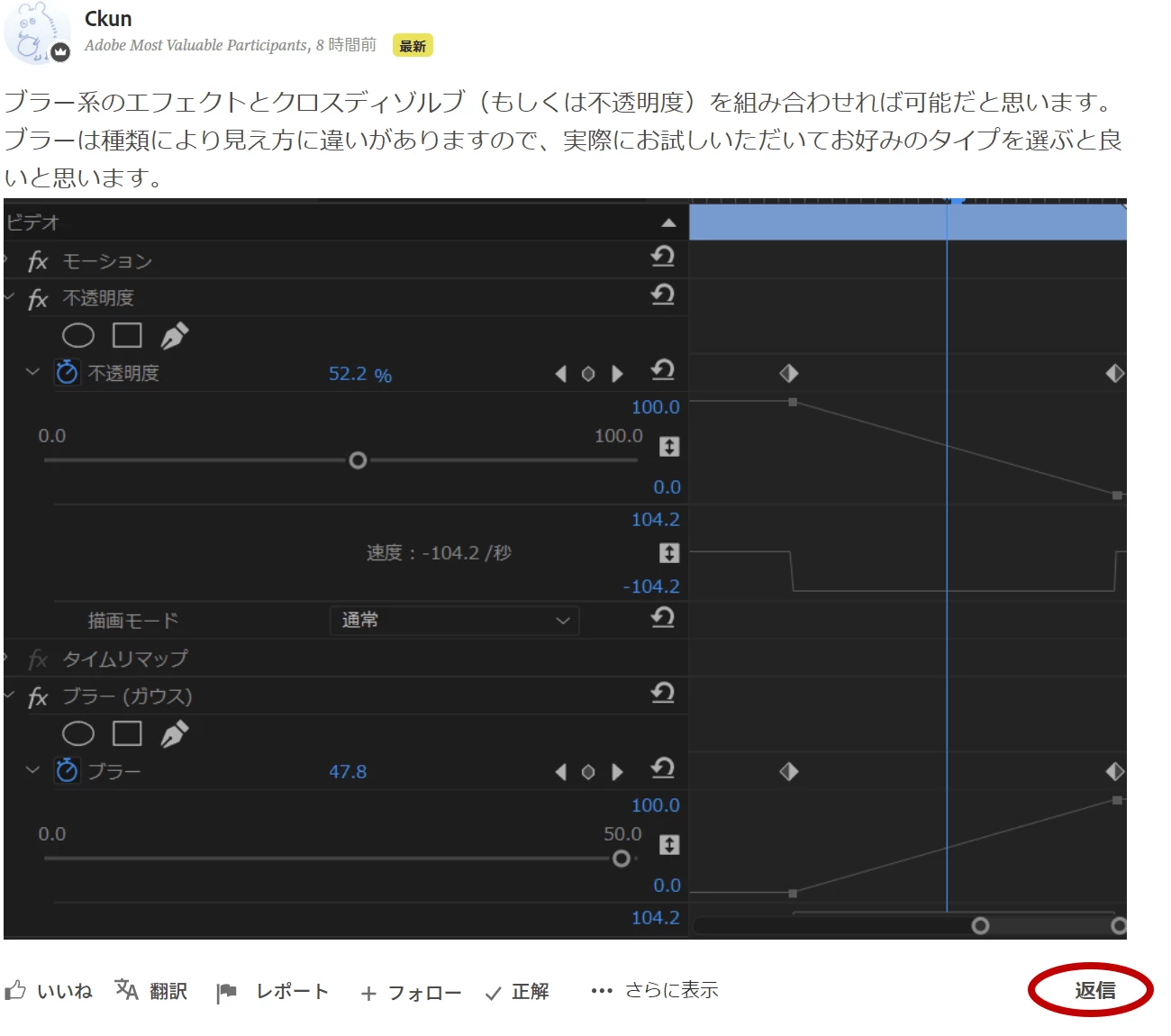1171x1036 pixels.
Task: Go to previous 不透明度 keyframe
Action: [561, 374]
